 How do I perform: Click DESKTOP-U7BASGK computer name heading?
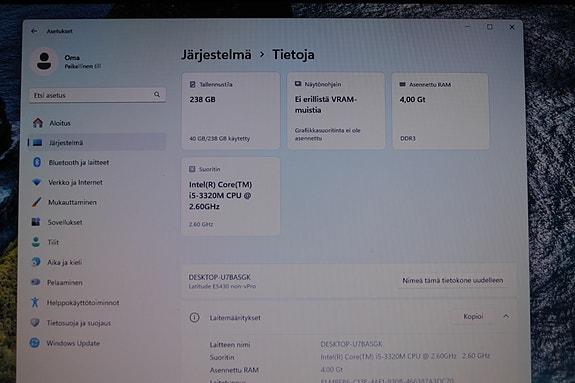click(220, 277)
